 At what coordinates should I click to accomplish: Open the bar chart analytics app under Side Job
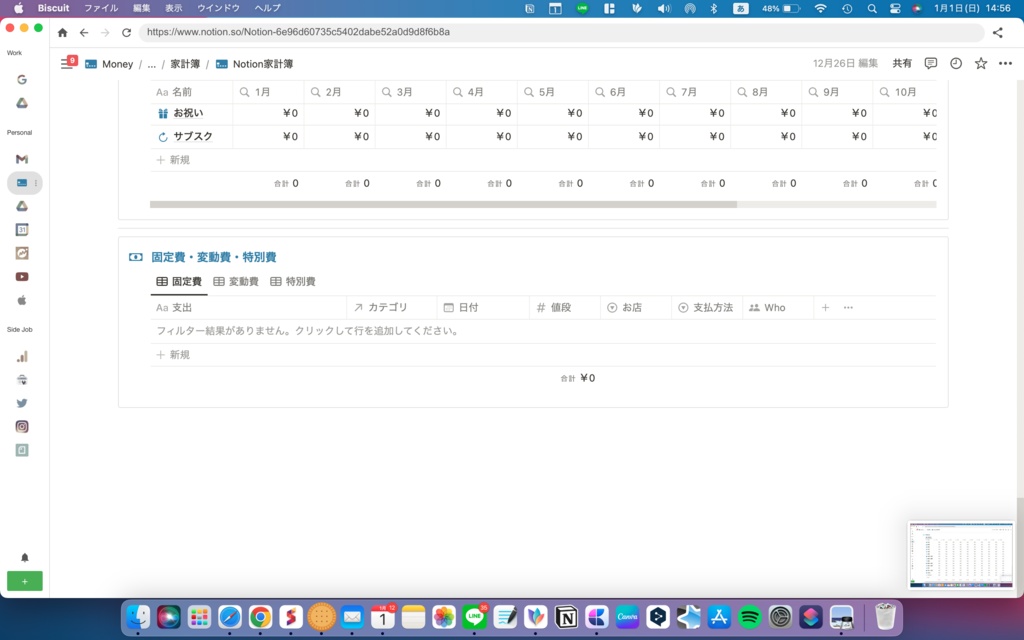[22, 357]
